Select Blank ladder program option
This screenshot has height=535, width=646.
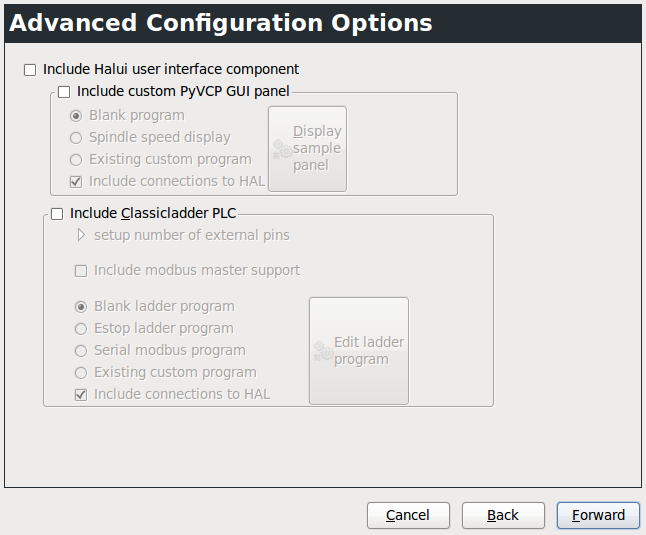[x=82, y=307]
